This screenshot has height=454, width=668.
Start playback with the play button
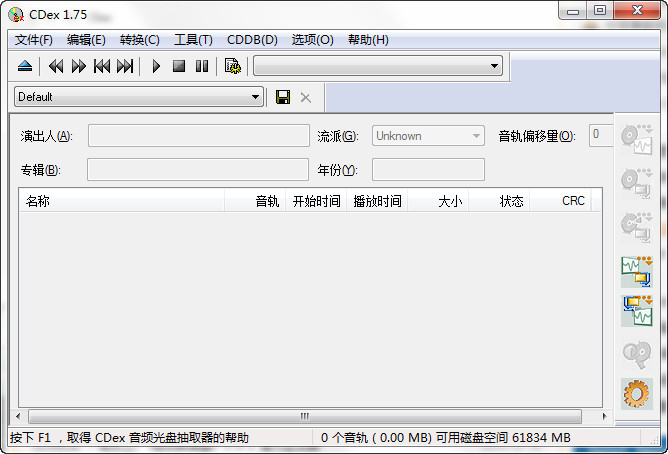156,66
